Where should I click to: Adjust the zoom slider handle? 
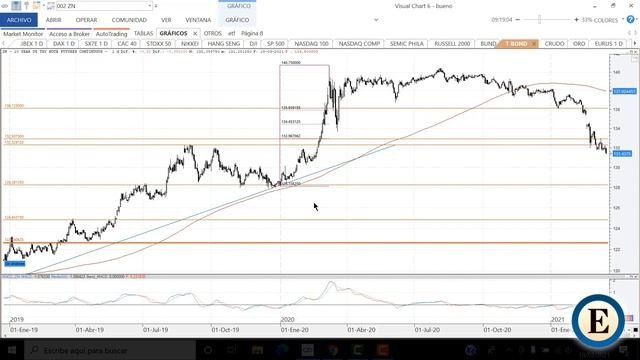click(539, 20)
